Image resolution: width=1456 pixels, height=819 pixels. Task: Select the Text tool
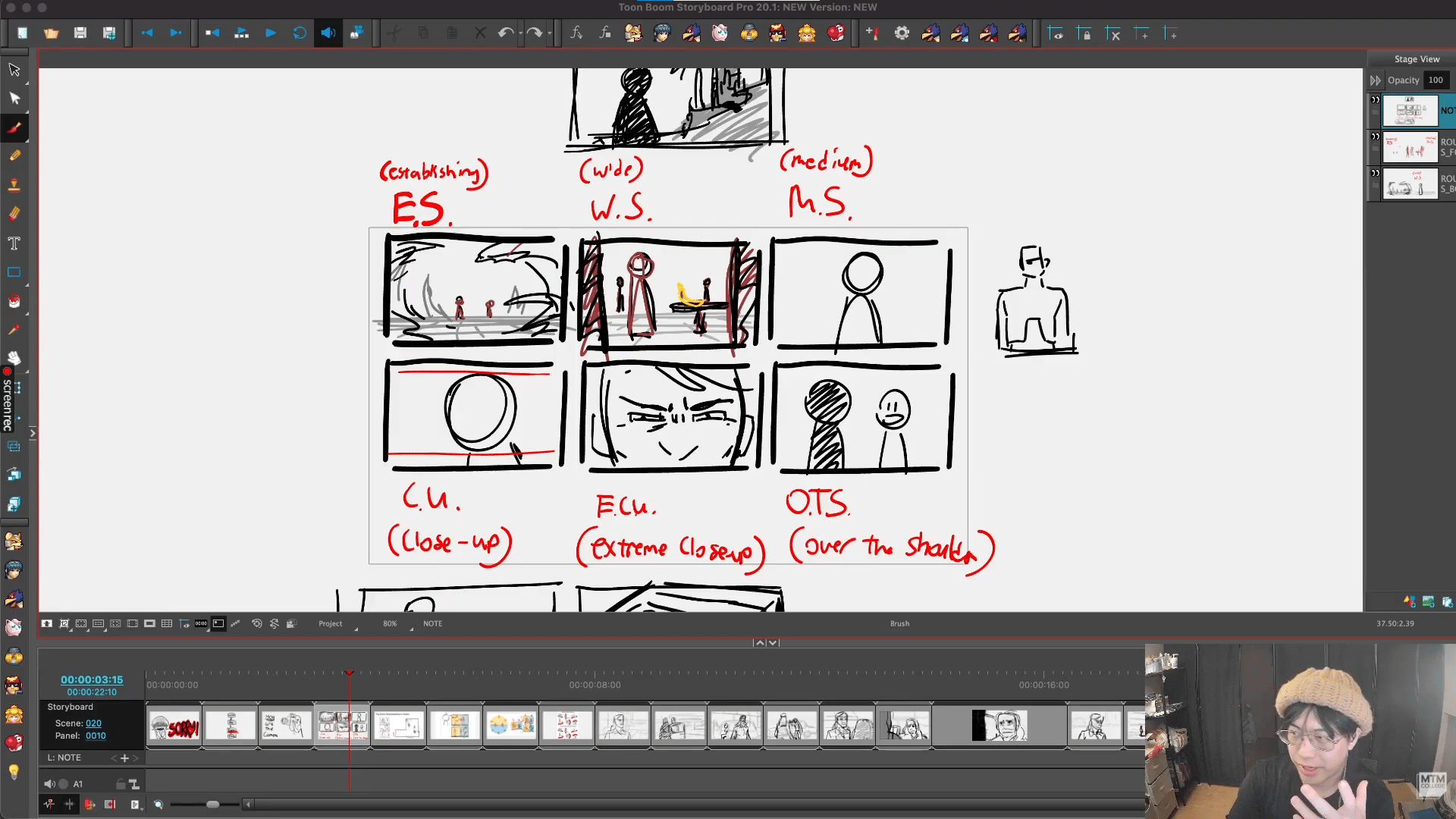pos(14,243)
